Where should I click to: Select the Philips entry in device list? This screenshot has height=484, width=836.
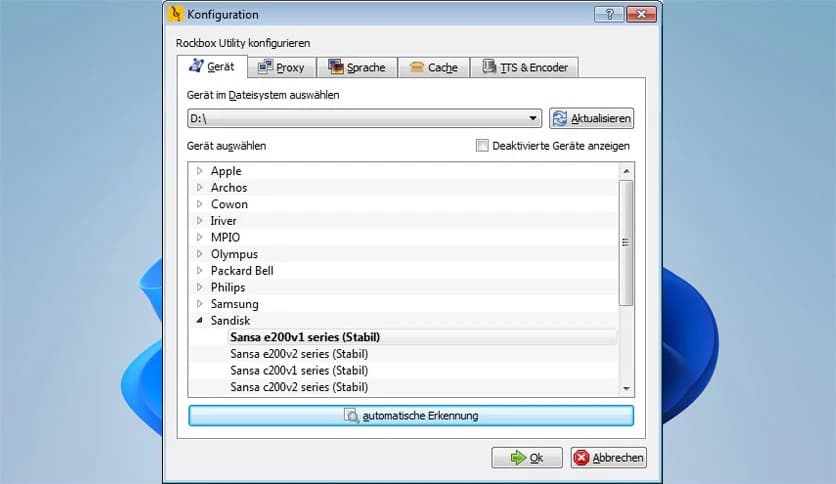click(228, 287)
